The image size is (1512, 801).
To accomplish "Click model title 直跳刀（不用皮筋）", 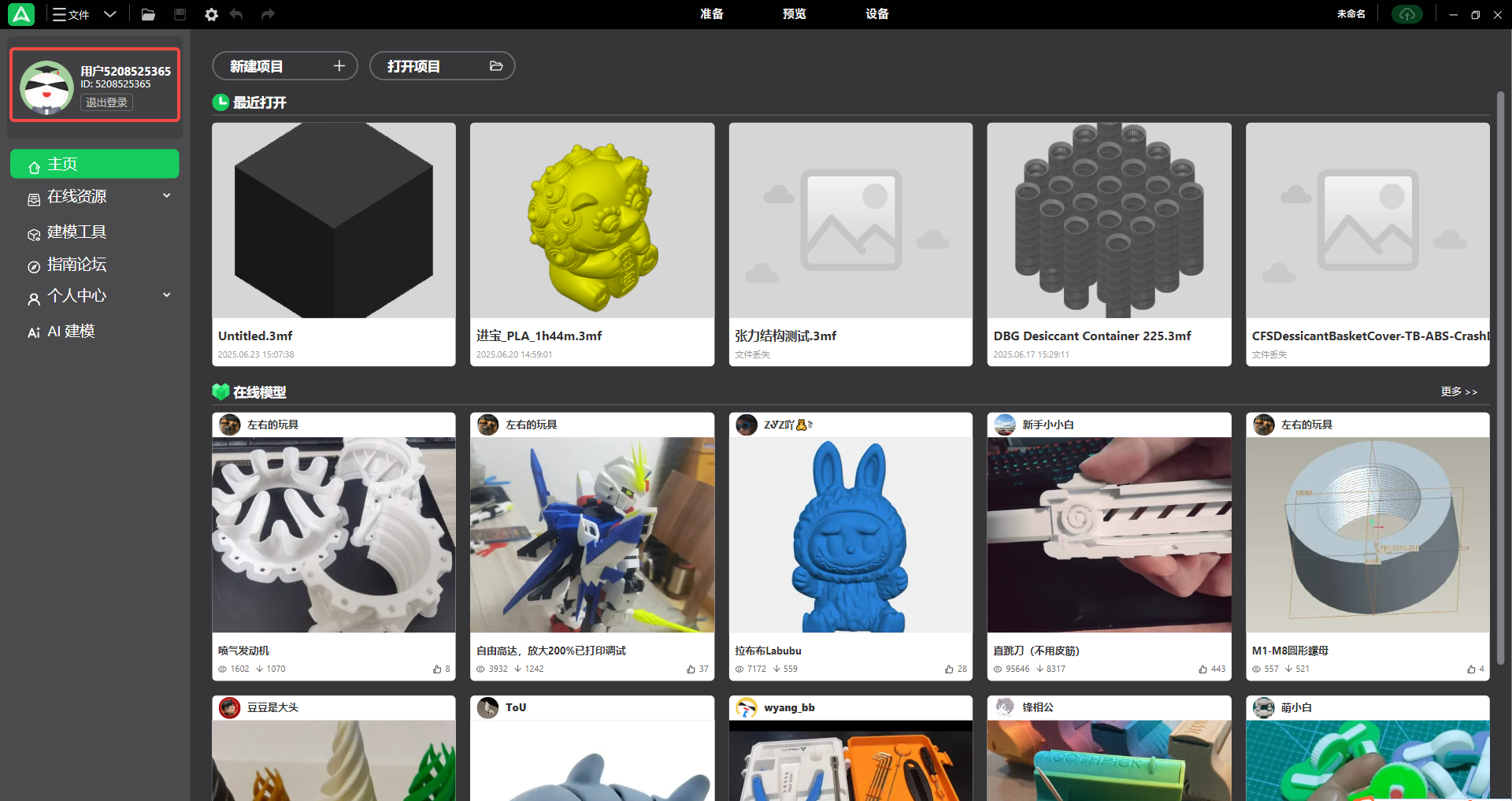I will coord(1036,651).
